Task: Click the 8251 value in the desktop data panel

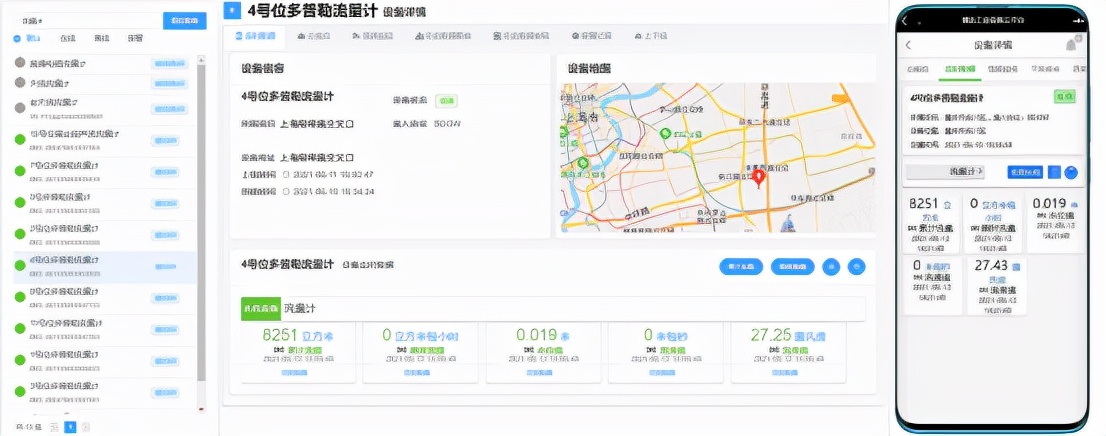Action: [x=279, y=335]
